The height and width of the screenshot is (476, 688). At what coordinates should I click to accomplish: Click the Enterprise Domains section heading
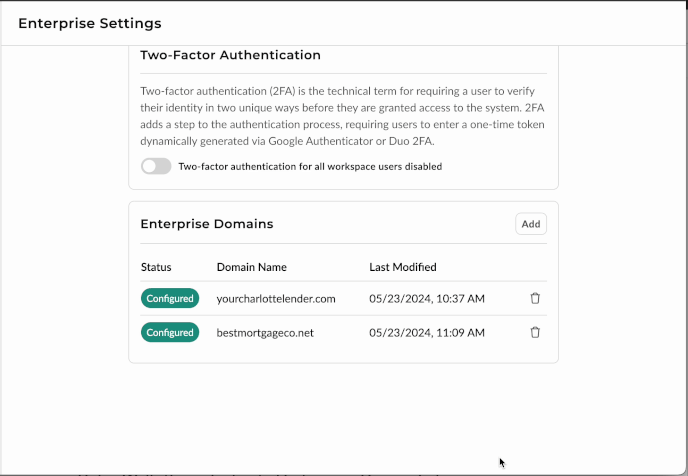tap(206, 224)
